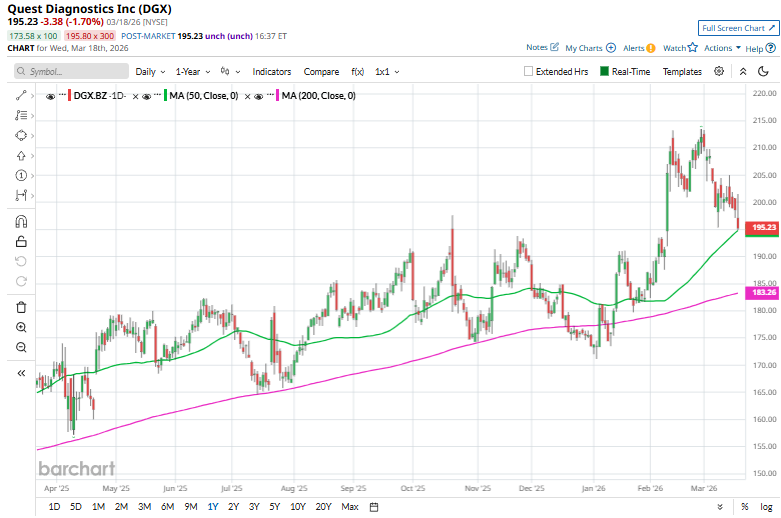Viewport: 781px width, 518px height.
Task: Click the lock drawings icon
Action: 21,241
